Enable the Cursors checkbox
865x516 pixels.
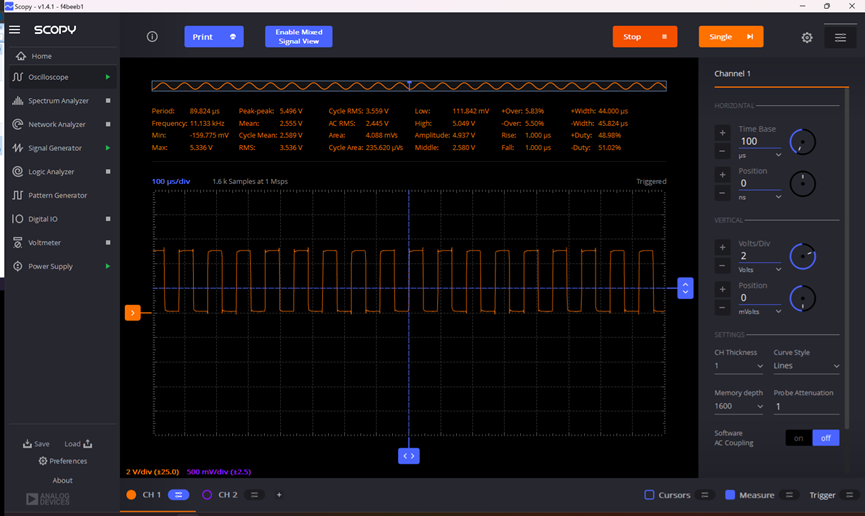click(649, 495)
